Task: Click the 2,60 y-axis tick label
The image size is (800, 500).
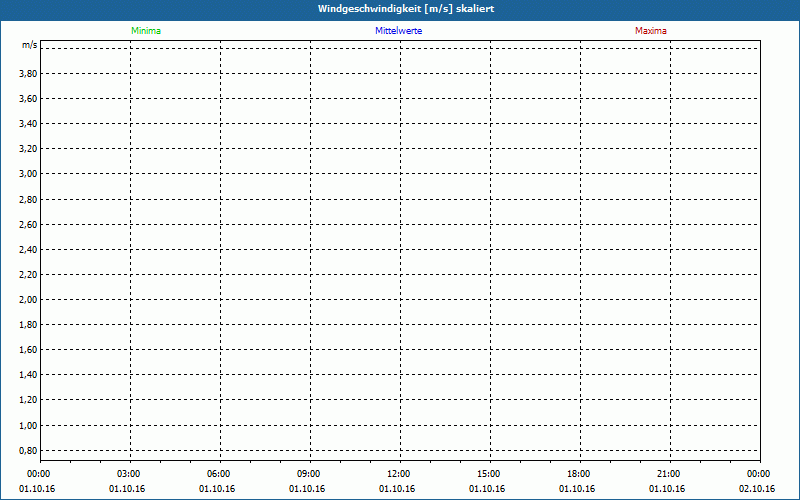Action: [x=28, y=225]
